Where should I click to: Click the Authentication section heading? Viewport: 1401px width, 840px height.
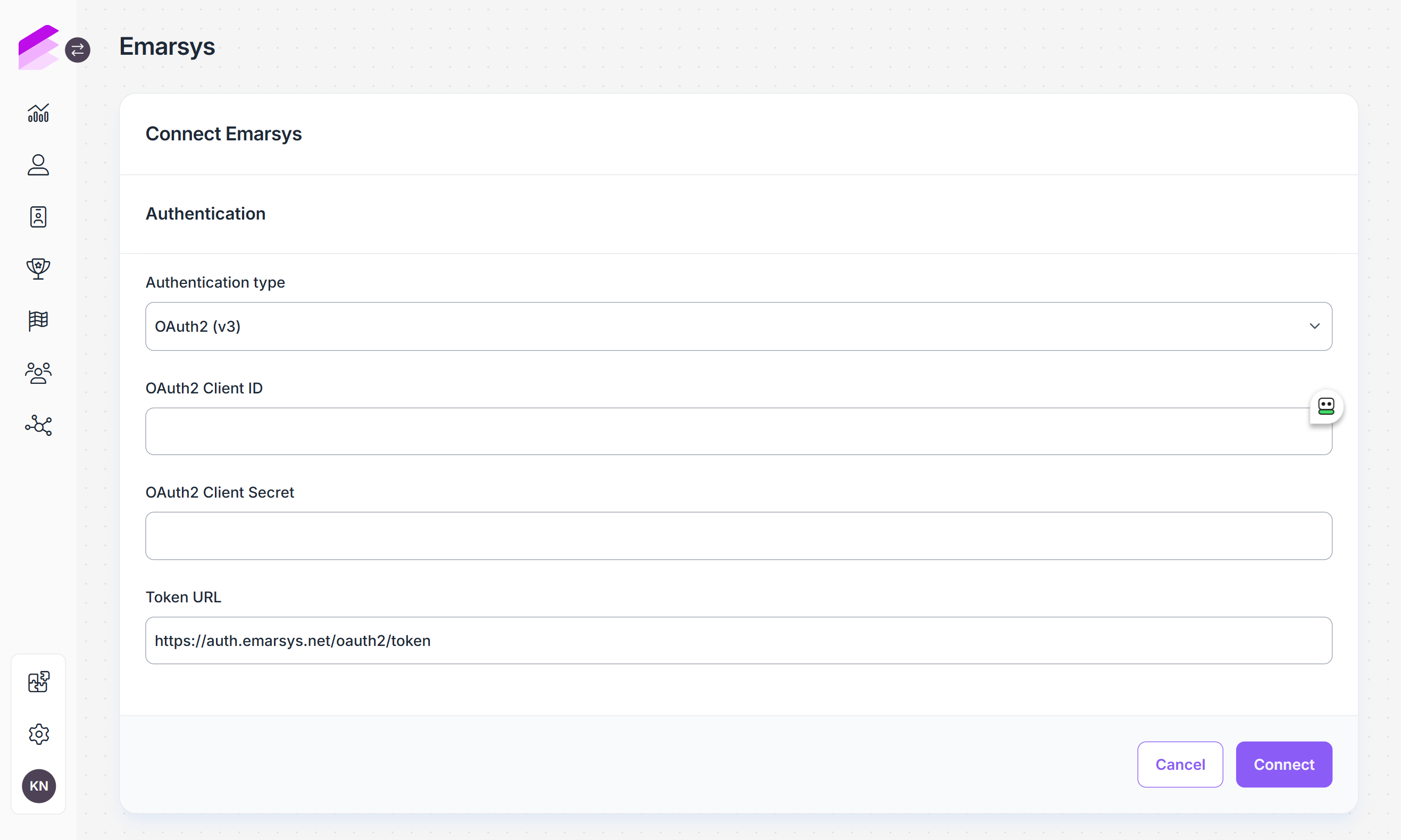[x=205, y=214]
